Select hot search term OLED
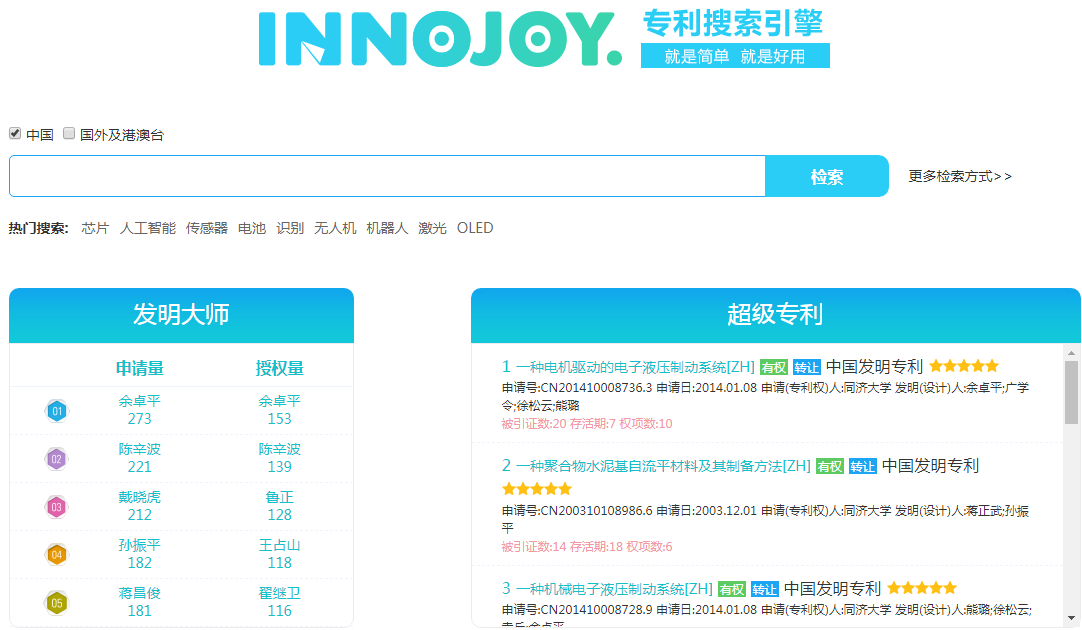1082x630 pixels. [x=475, y=228]
